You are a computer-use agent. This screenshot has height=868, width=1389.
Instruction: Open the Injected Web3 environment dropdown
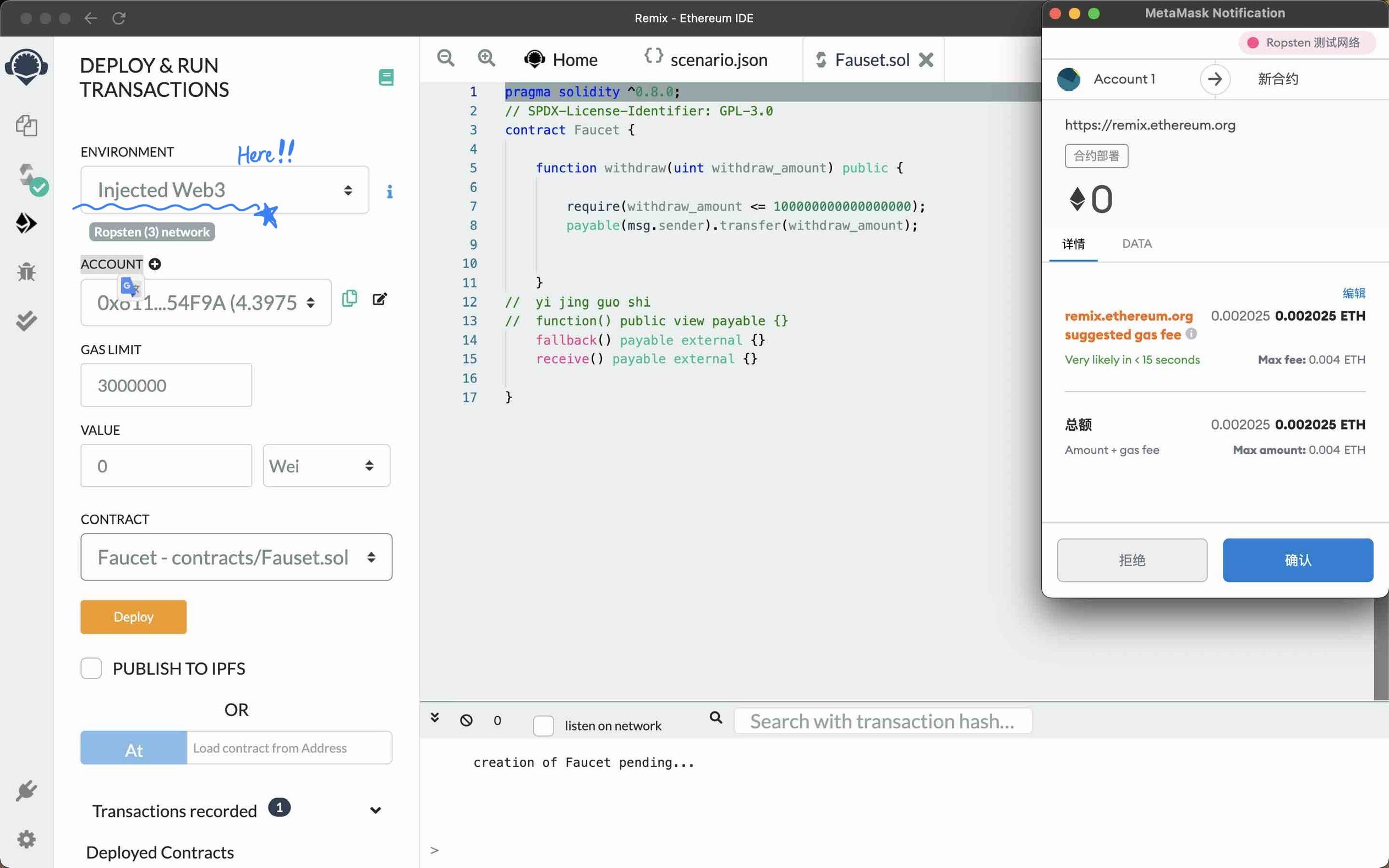point(225,190)
